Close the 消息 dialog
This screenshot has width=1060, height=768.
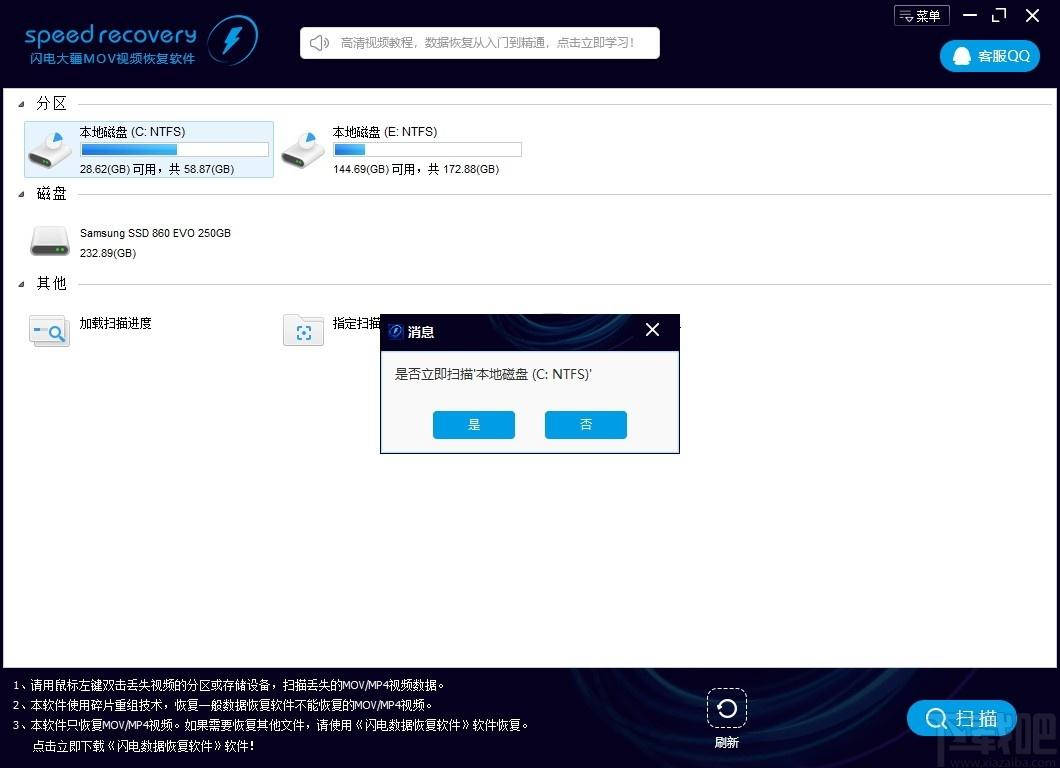click(652, 330)
